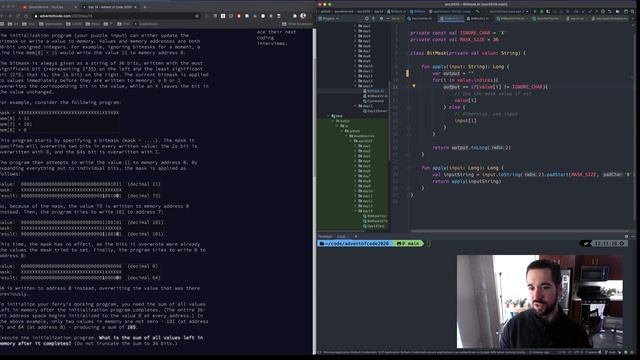
Task: Open the browser profile avatar
Action: pos(303,16)
